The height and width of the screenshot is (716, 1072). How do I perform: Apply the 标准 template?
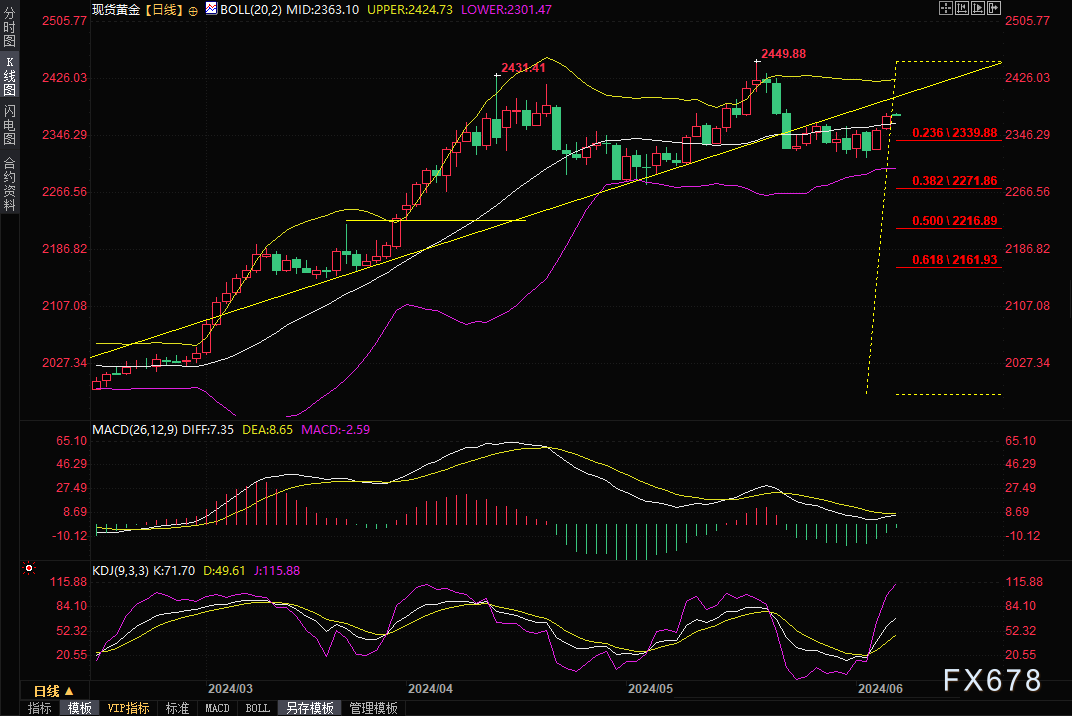coord(177,708)
